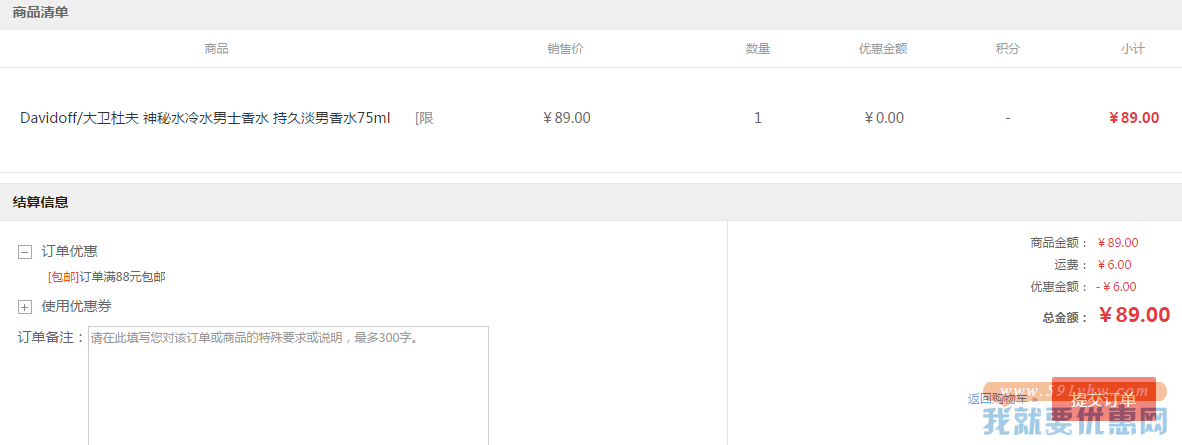This screenshot has height=445, width=1182.
Task: Select the 优惠金额 column header in table
Action: [883, 49]
